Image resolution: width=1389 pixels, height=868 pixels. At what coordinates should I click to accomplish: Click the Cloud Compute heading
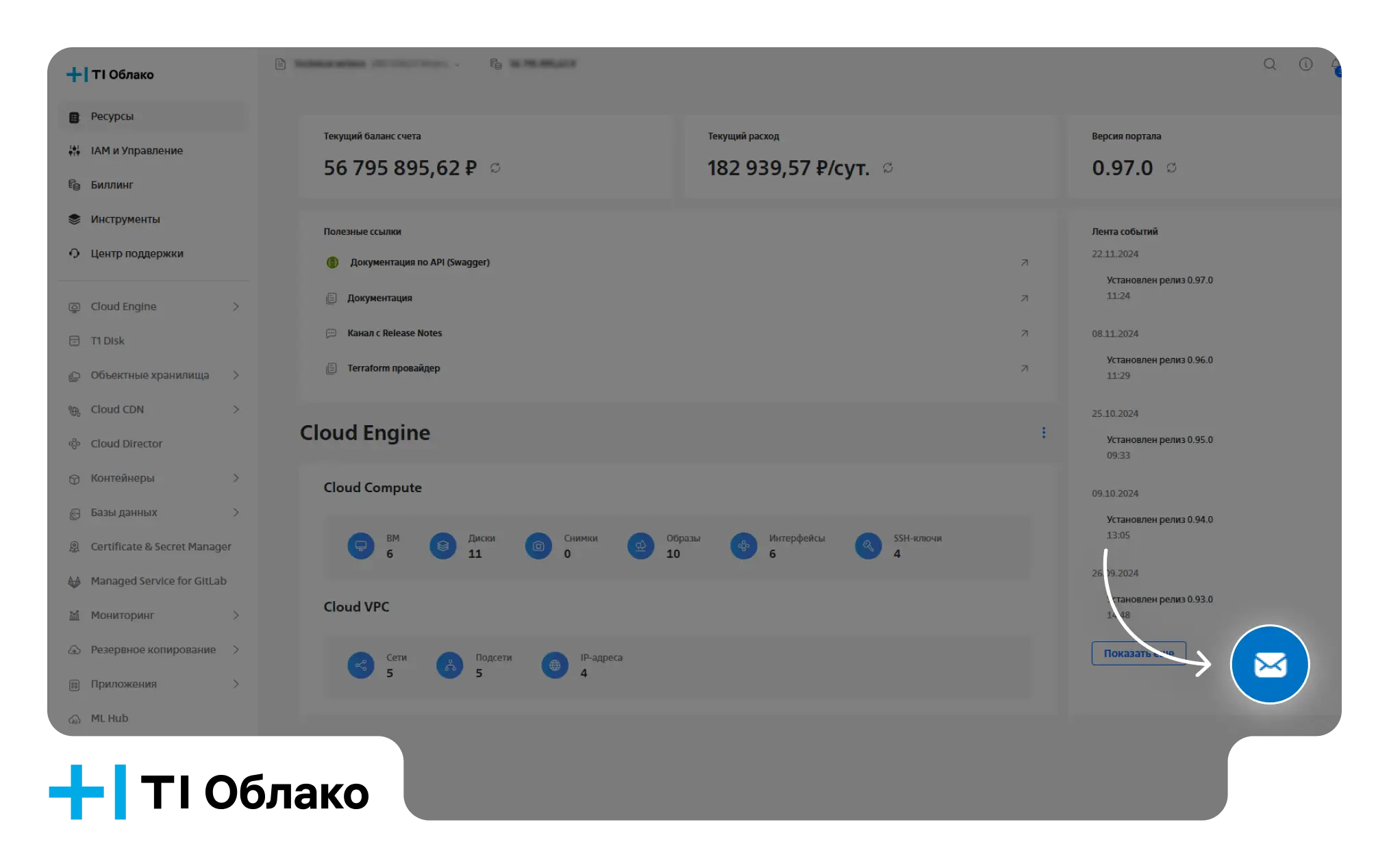point(373,487)
